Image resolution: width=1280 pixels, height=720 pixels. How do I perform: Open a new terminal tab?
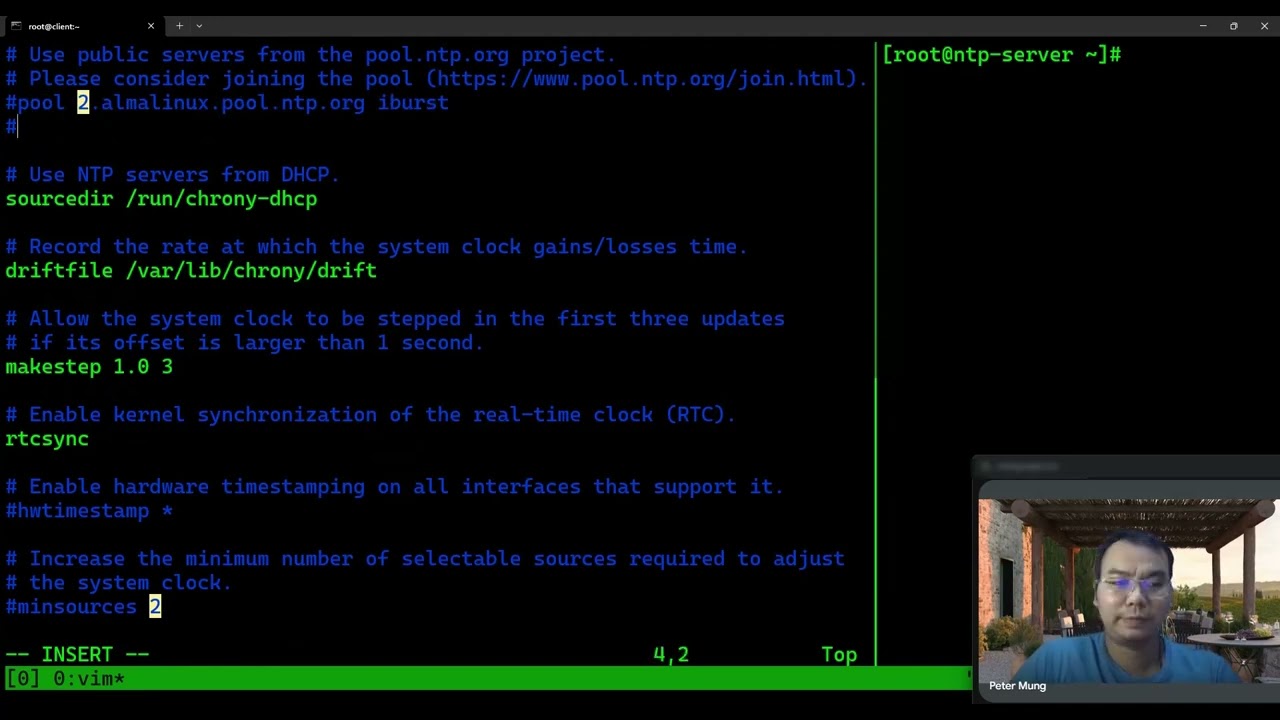180,26
